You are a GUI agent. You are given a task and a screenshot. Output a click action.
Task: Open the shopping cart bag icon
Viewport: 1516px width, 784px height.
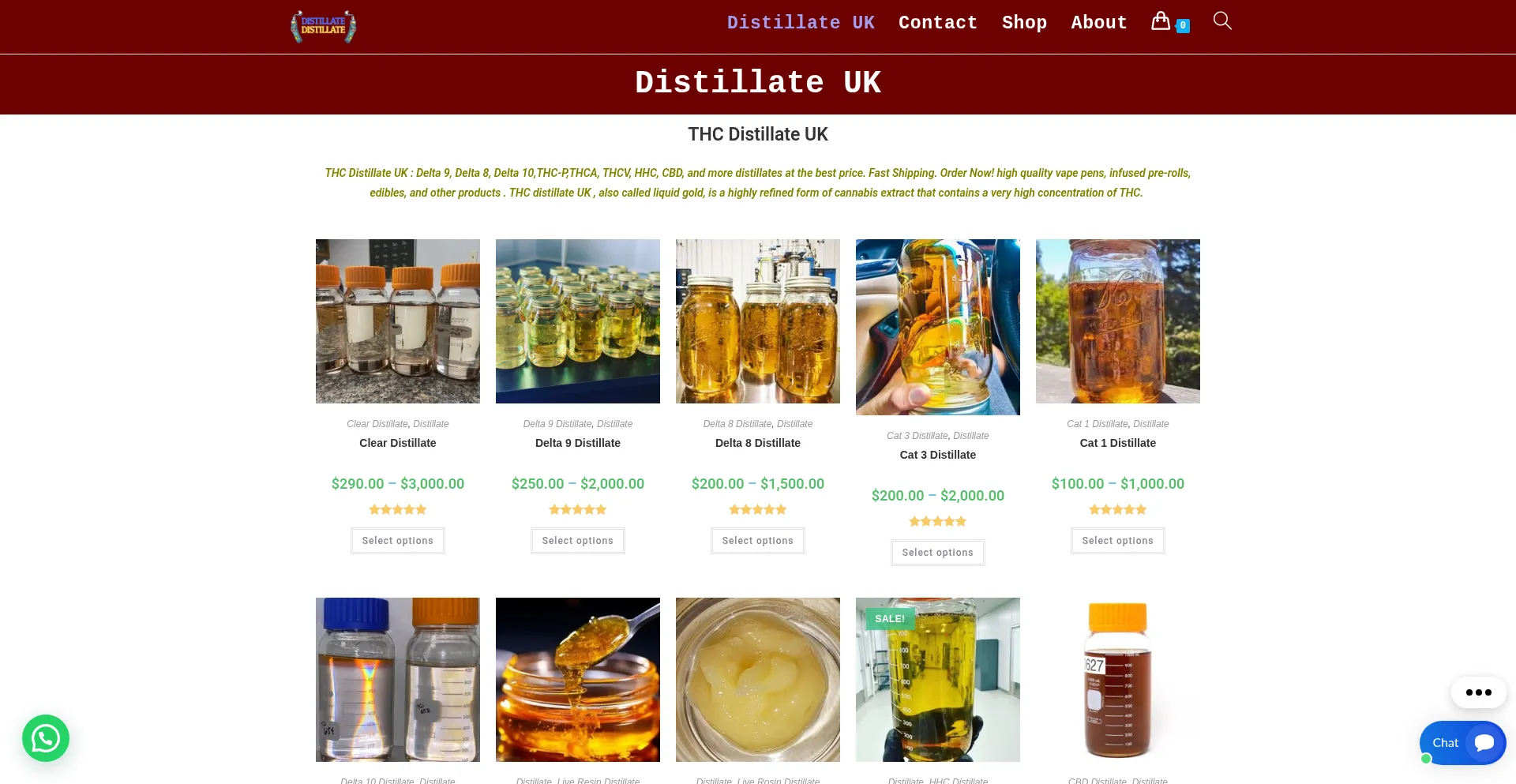[1161, 21]
